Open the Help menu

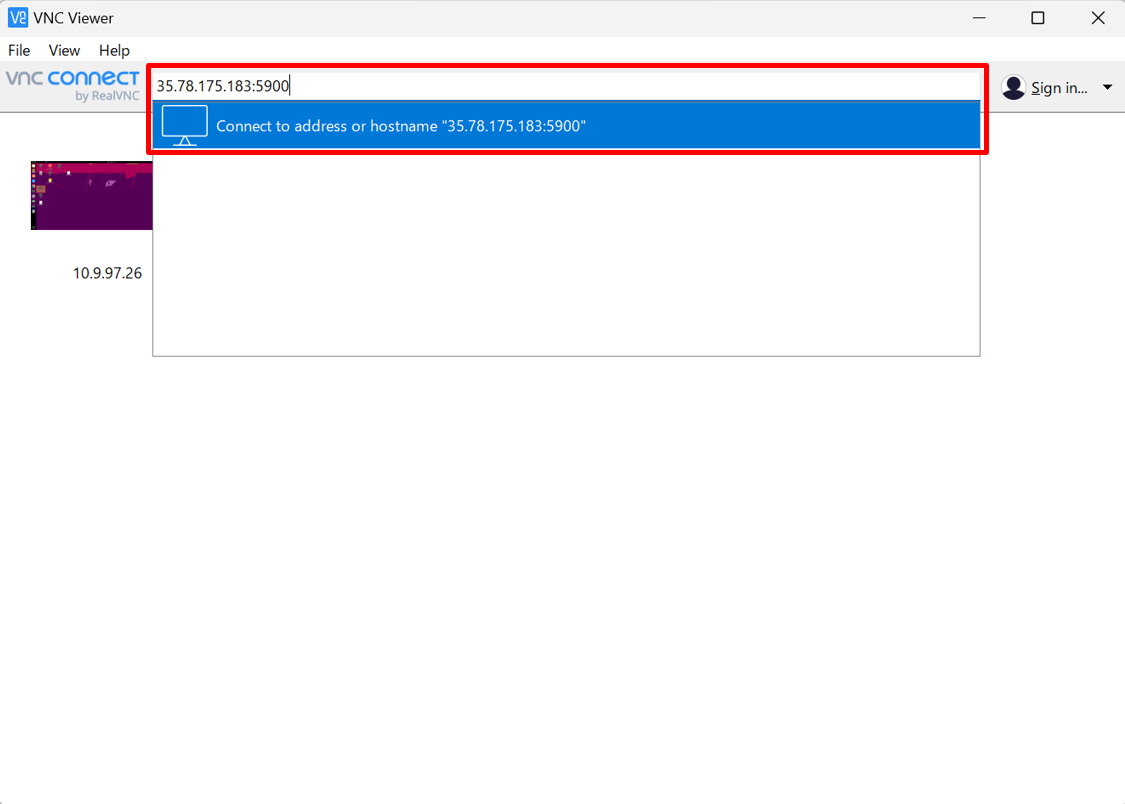pyautogui.click(x=114, y=50)
